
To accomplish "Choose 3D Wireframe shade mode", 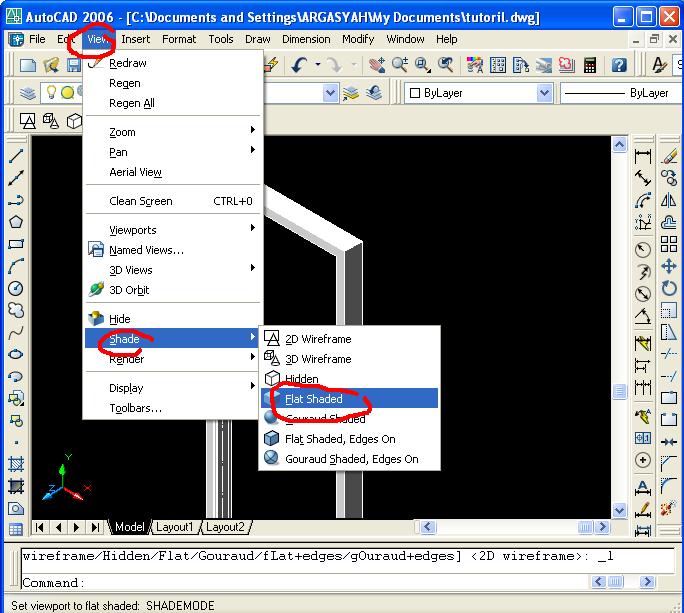I will coord(349,359).
